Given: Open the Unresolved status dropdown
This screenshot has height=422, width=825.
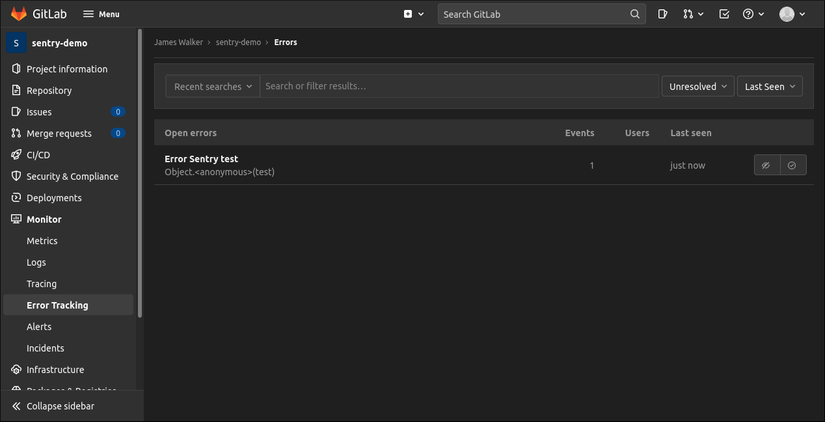Looking at the screenshot, I should click(x=698, y=86).
